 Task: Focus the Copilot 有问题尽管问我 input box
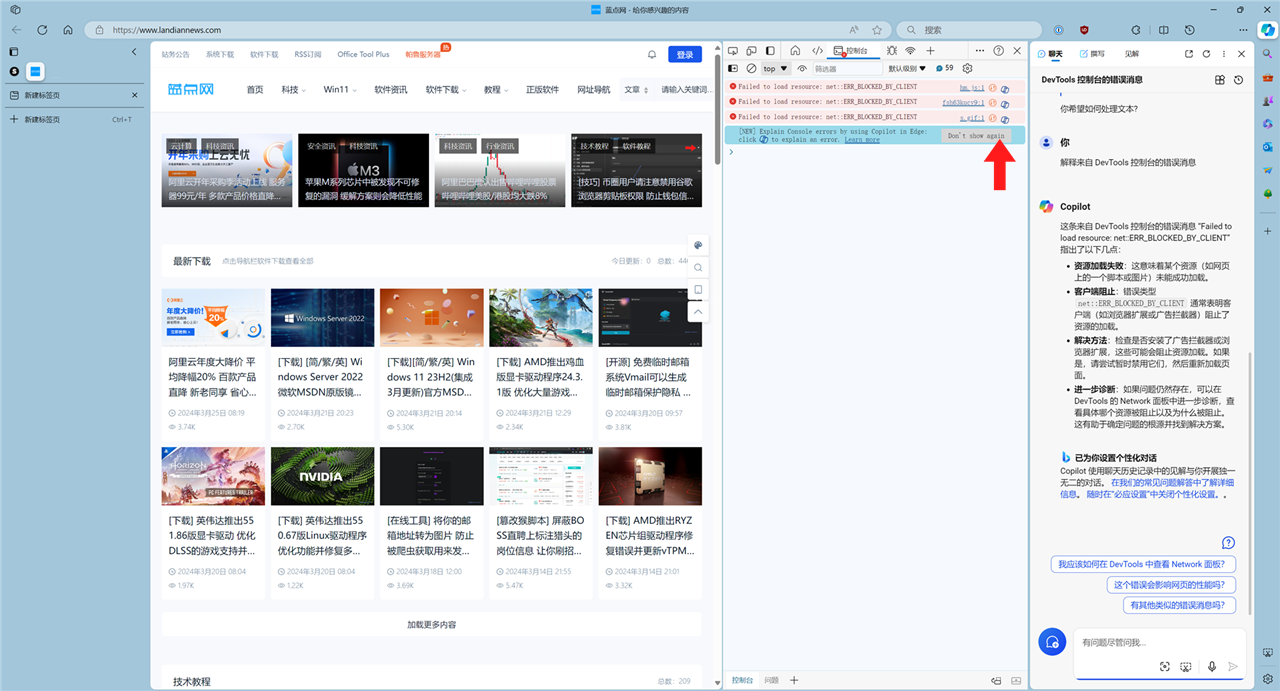click(1158, 642)
